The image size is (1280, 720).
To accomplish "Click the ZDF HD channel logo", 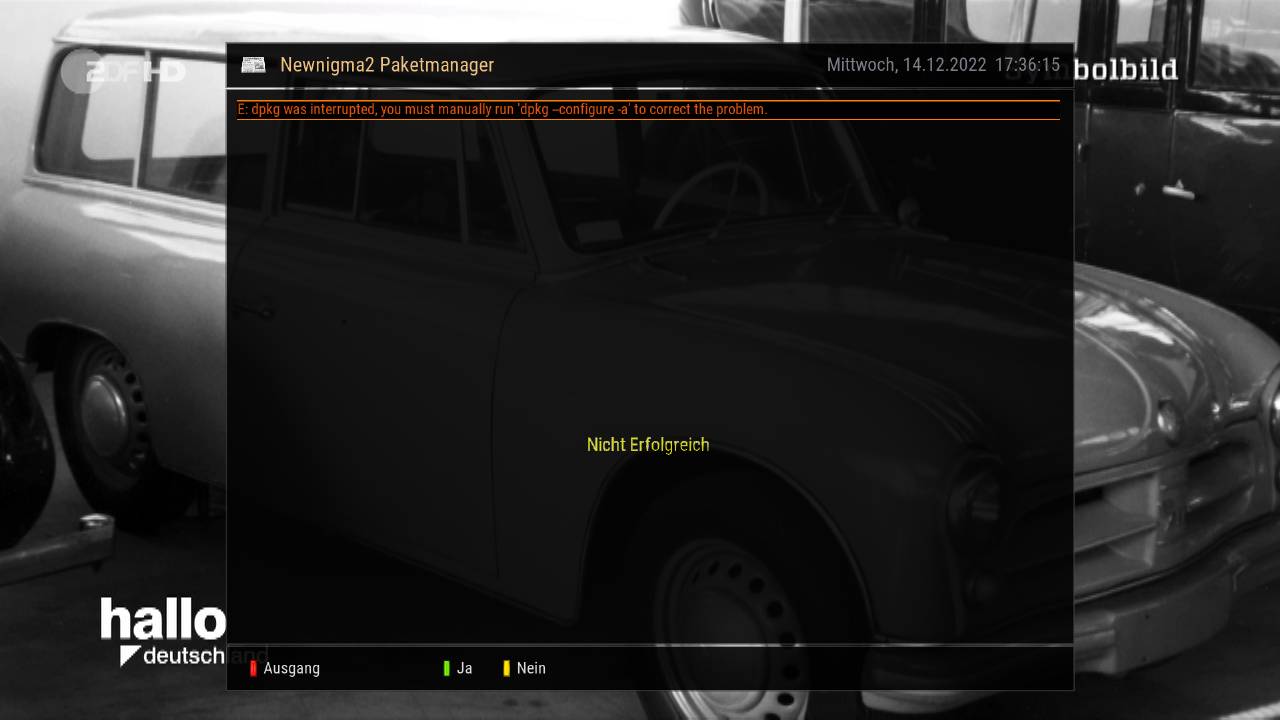I will [121, 72].
